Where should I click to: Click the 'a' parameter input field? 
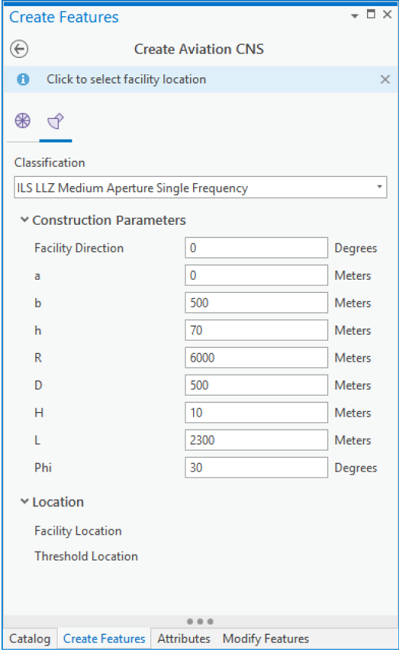pos(256,275)
